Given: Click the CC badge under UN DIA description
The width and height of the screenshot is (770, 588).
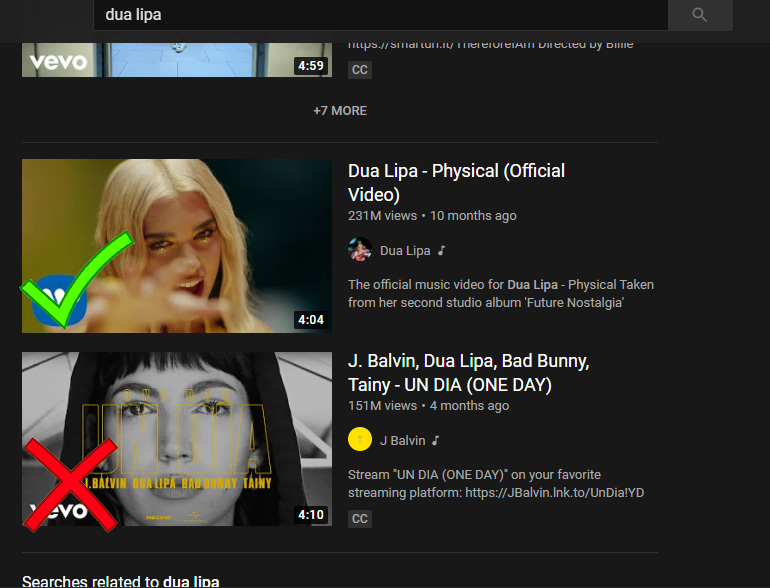Looking at the screenshot, I should [360, 519].
